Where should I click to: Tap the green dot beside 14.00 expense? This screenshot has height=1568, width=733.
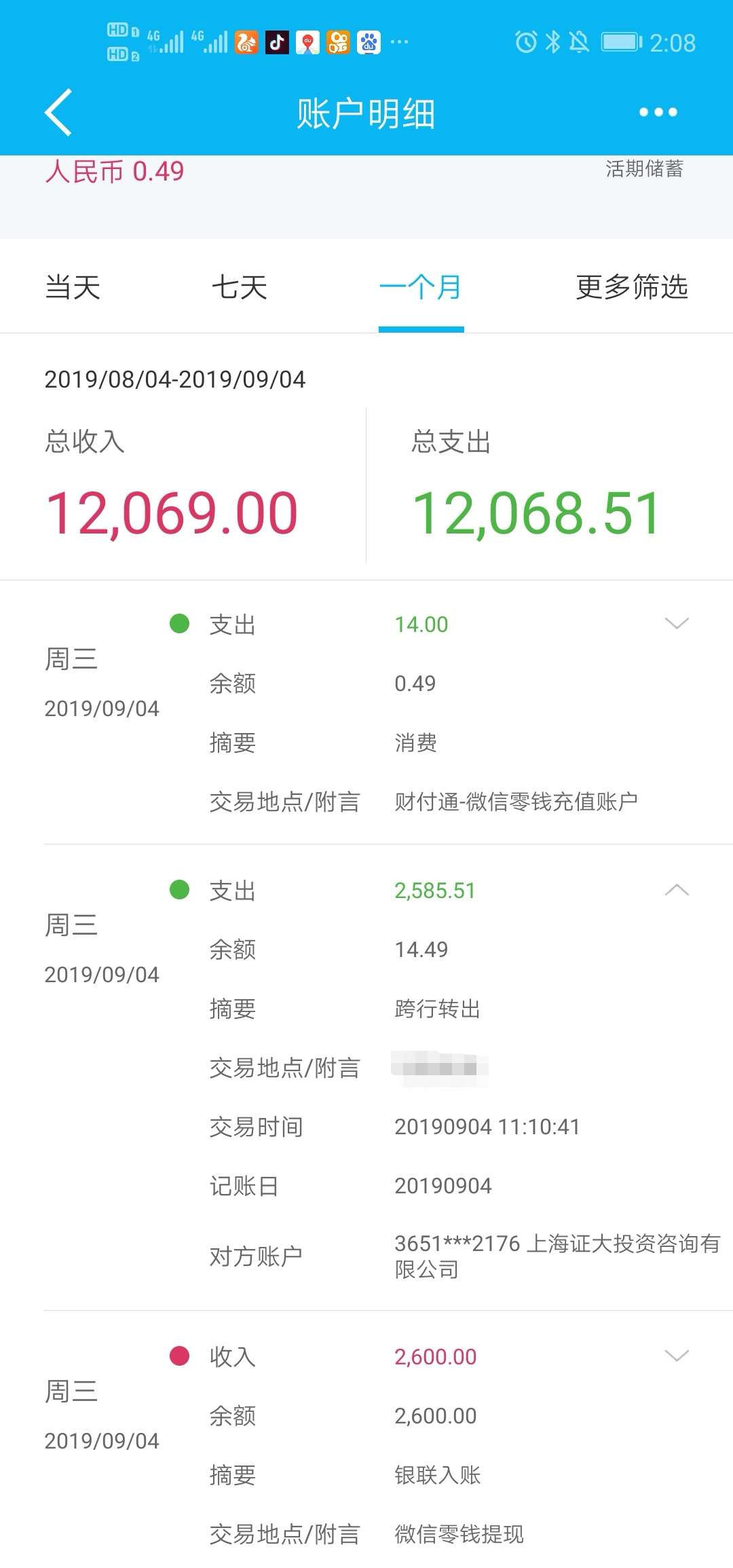click(x=179, y=623)
